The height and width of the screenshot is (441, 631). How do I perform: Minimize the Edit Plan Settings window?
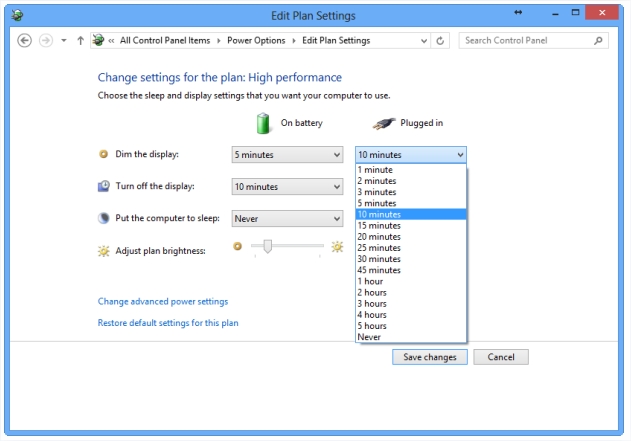point(555,13)
